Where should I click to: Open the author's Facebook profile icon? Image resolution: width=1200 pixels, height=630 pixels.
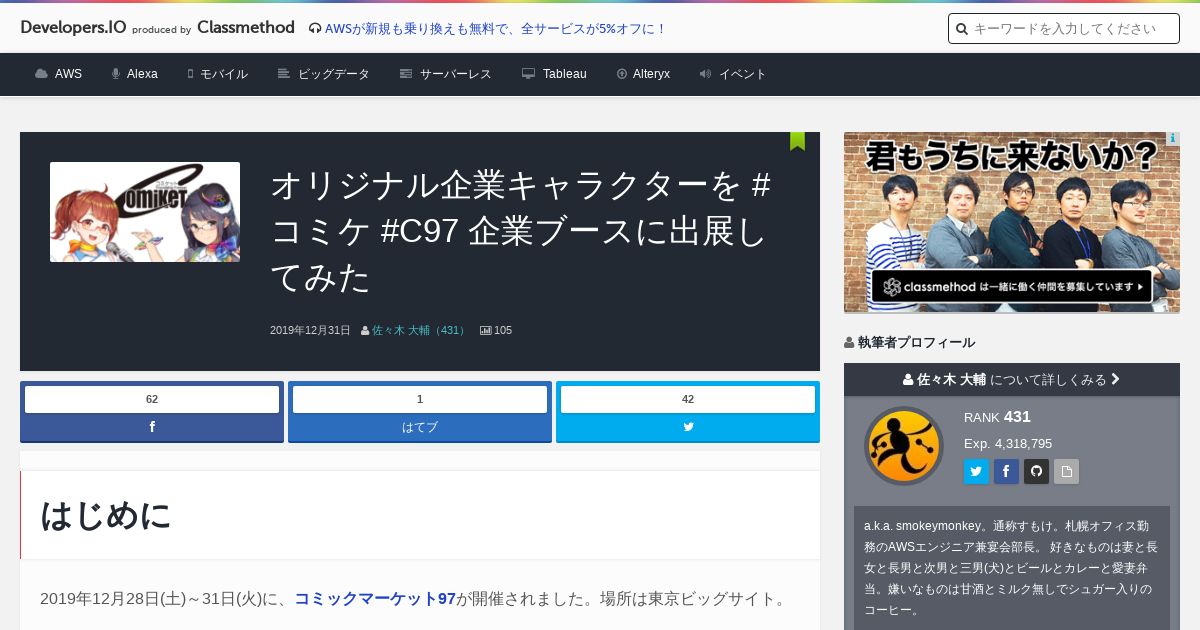pyautogui.click(x=1006, y=471)
